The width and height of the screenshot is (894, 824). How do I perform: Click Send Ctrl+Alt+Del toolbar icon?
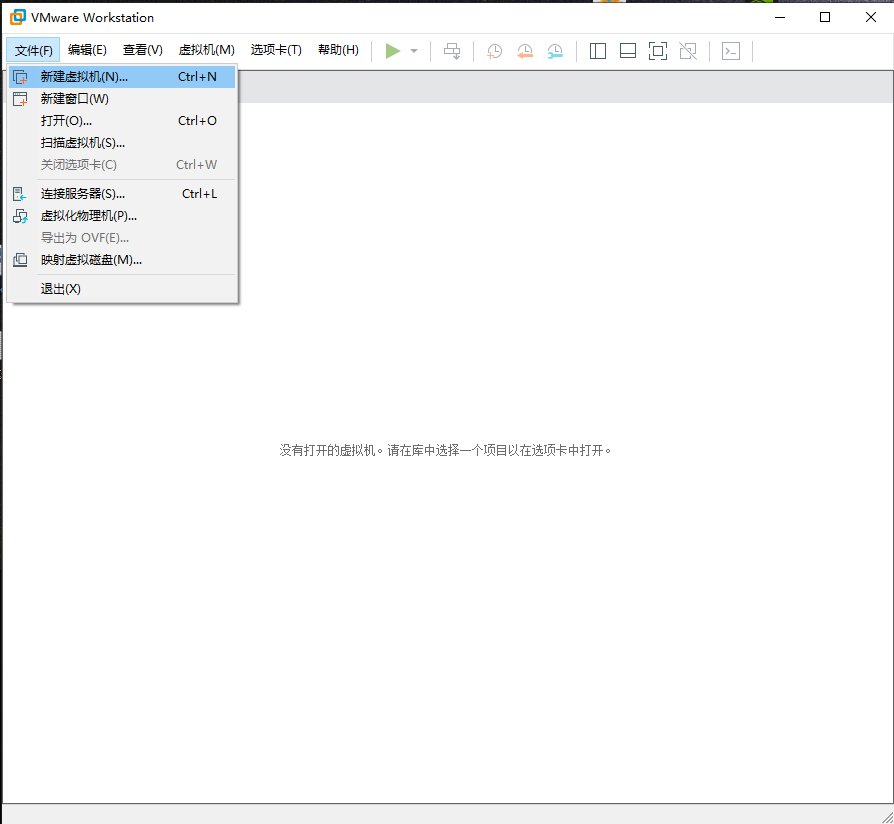(452, 51)
